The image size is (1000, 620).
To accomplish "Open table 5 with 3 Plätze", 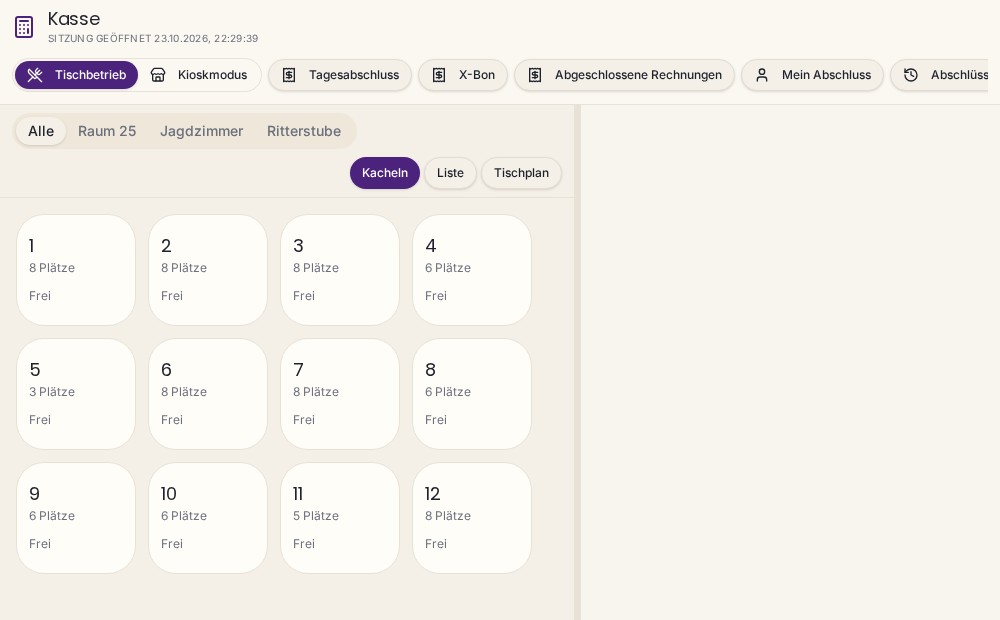I will click(76, 394).
